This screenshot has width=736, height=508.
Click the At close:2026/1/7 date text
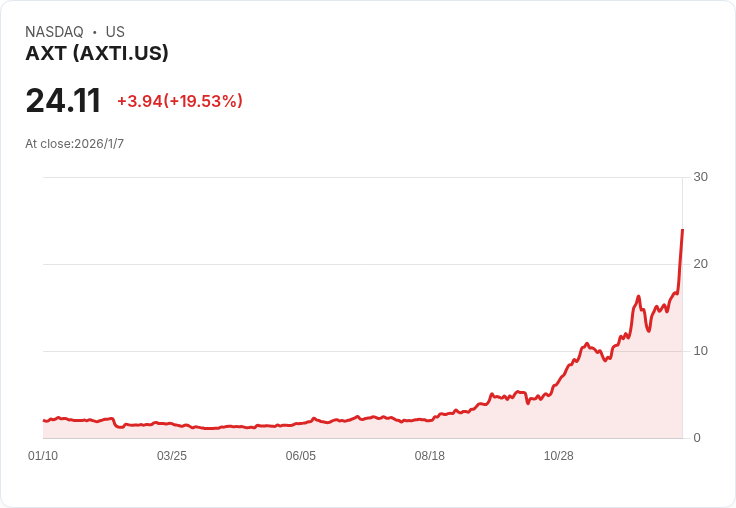point(75,144)
